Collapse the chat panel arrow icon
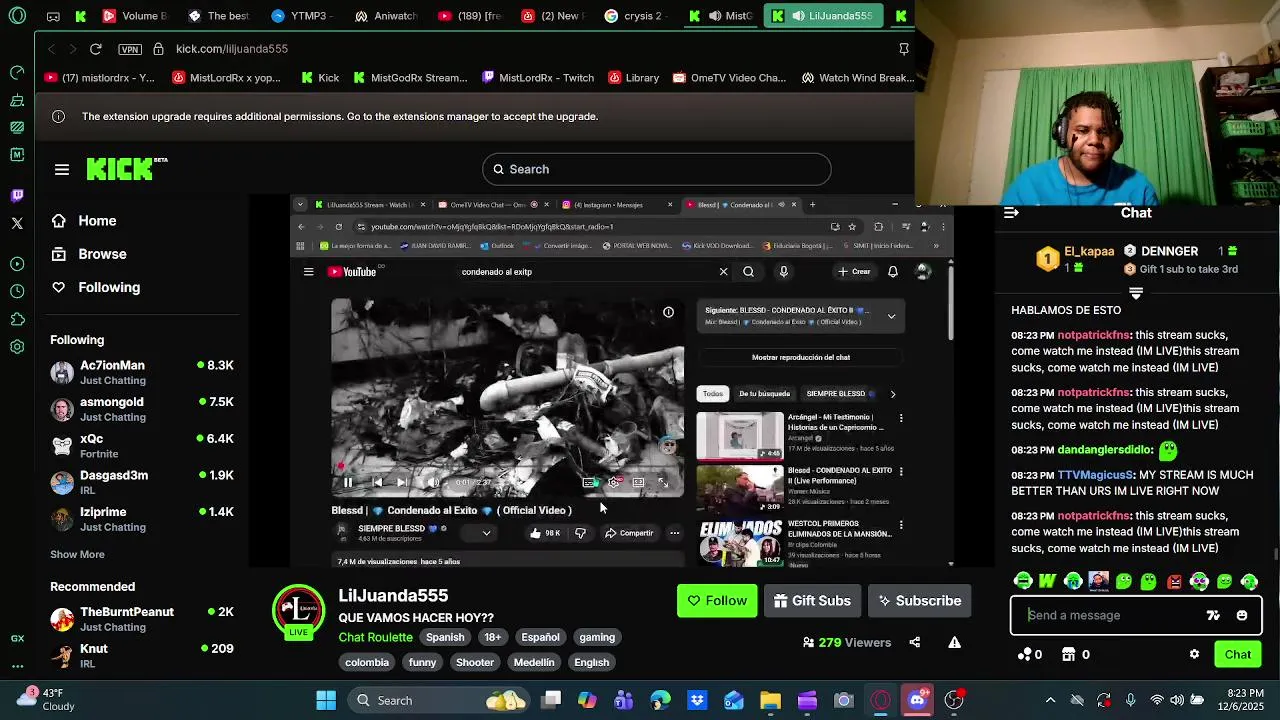This screenshot has height=720, width=1280. (1011, 212)
